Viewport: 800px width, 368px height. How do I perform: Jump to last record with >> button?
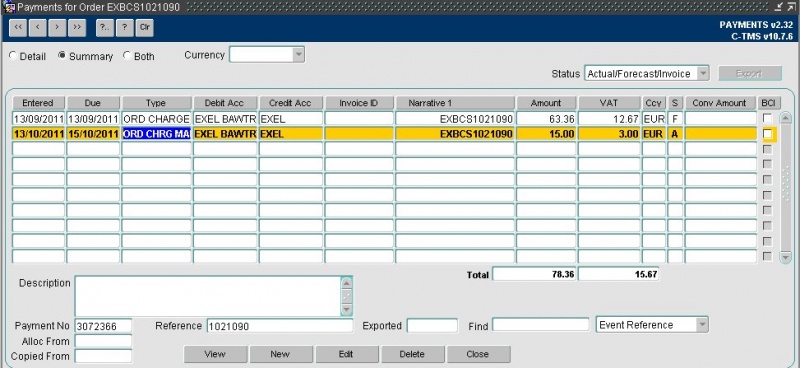(77, 28)
